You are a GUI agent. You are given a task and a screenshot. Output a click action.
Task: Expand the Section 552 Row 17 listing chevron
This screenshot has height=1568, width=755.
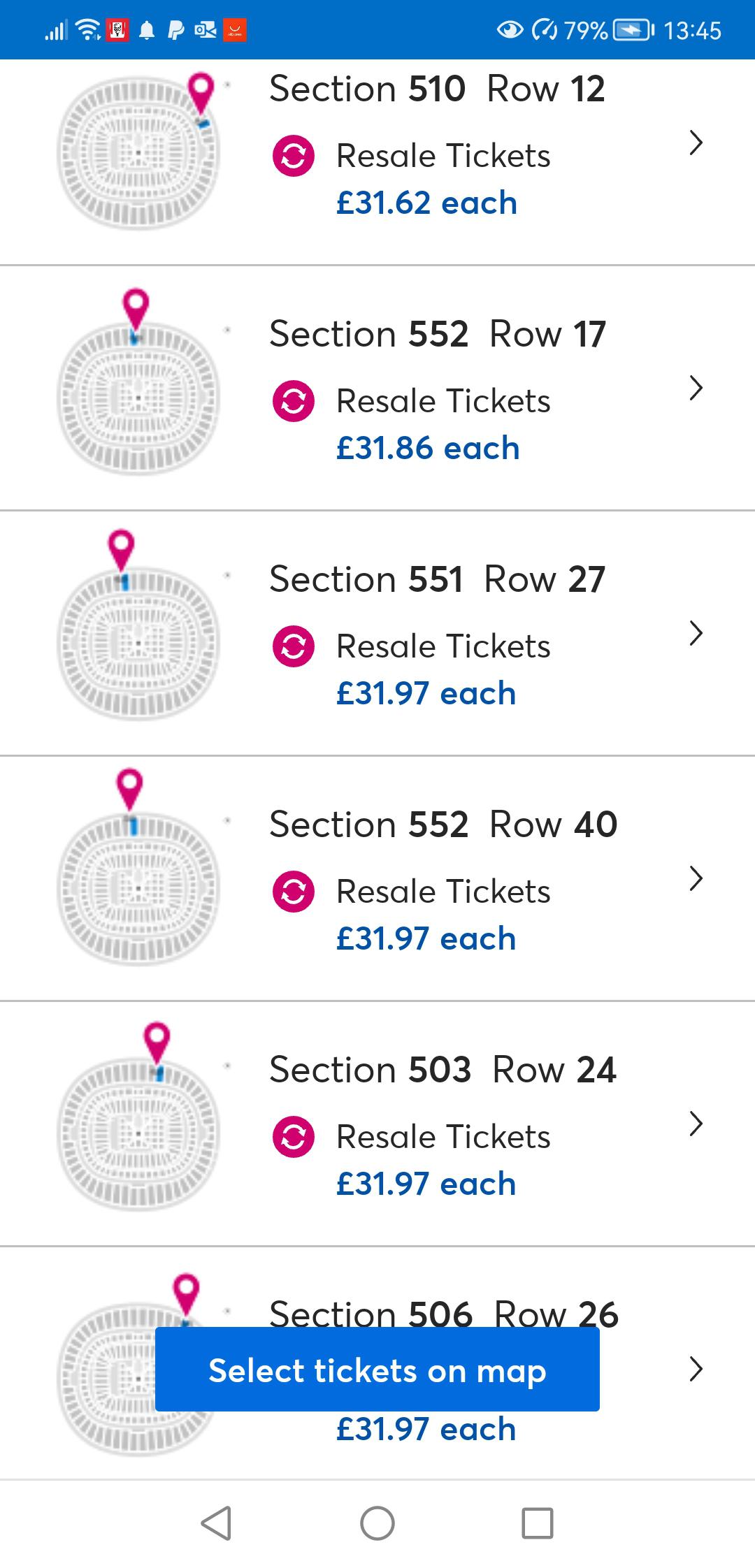(696, 388)
